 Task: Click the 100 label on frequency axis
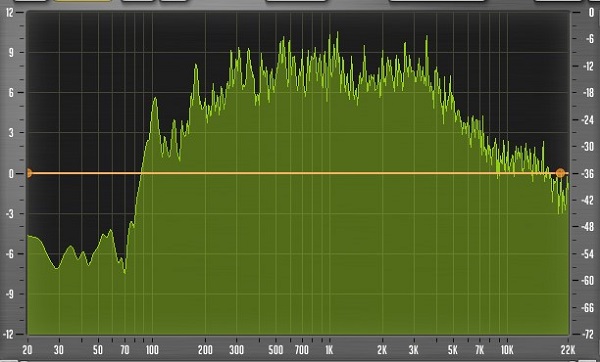(x=152, y=350)
